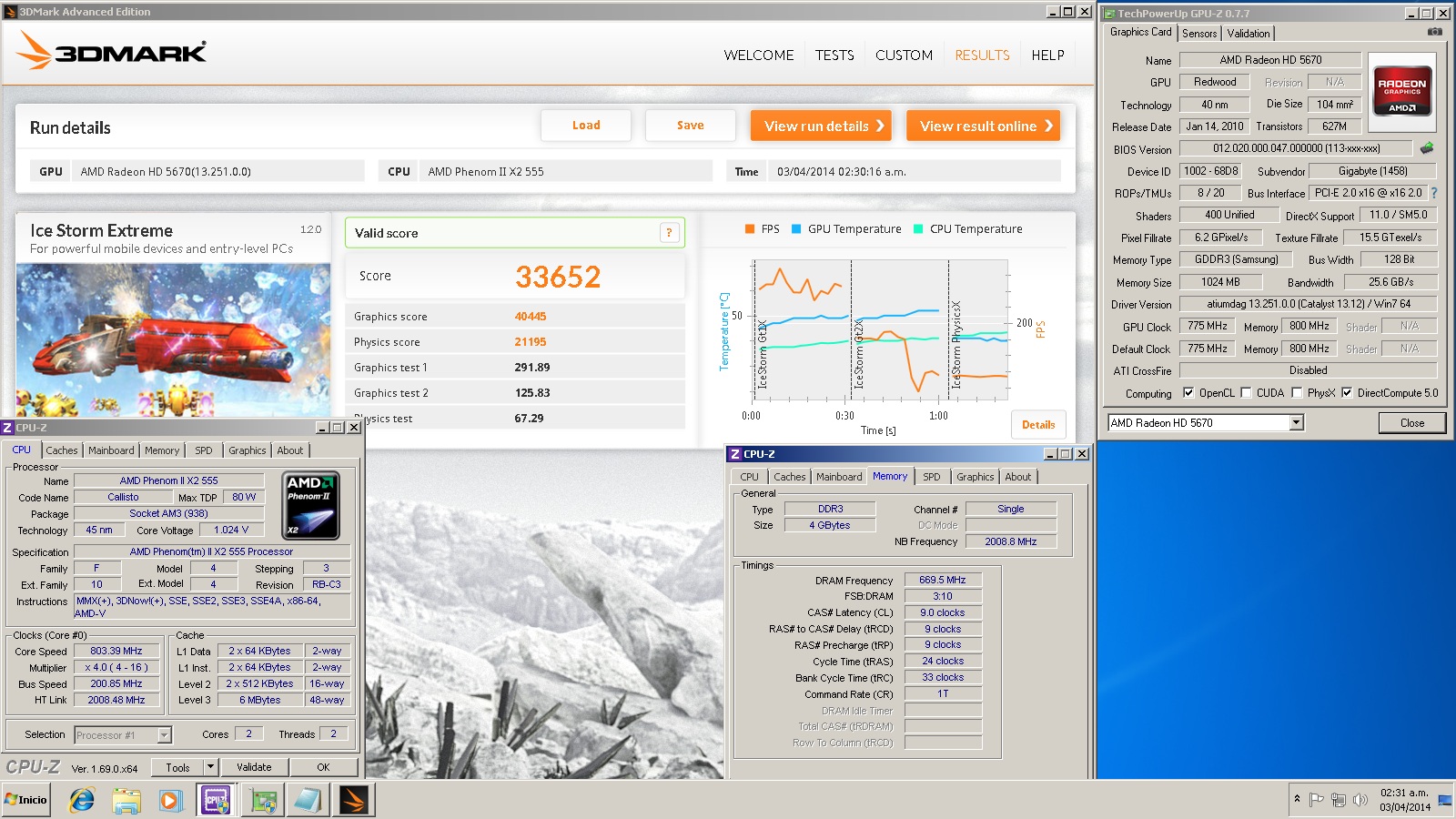Click the GPU name field in GPU-Z
This screenshot has height=819, width=1456.
[1270, 60]
